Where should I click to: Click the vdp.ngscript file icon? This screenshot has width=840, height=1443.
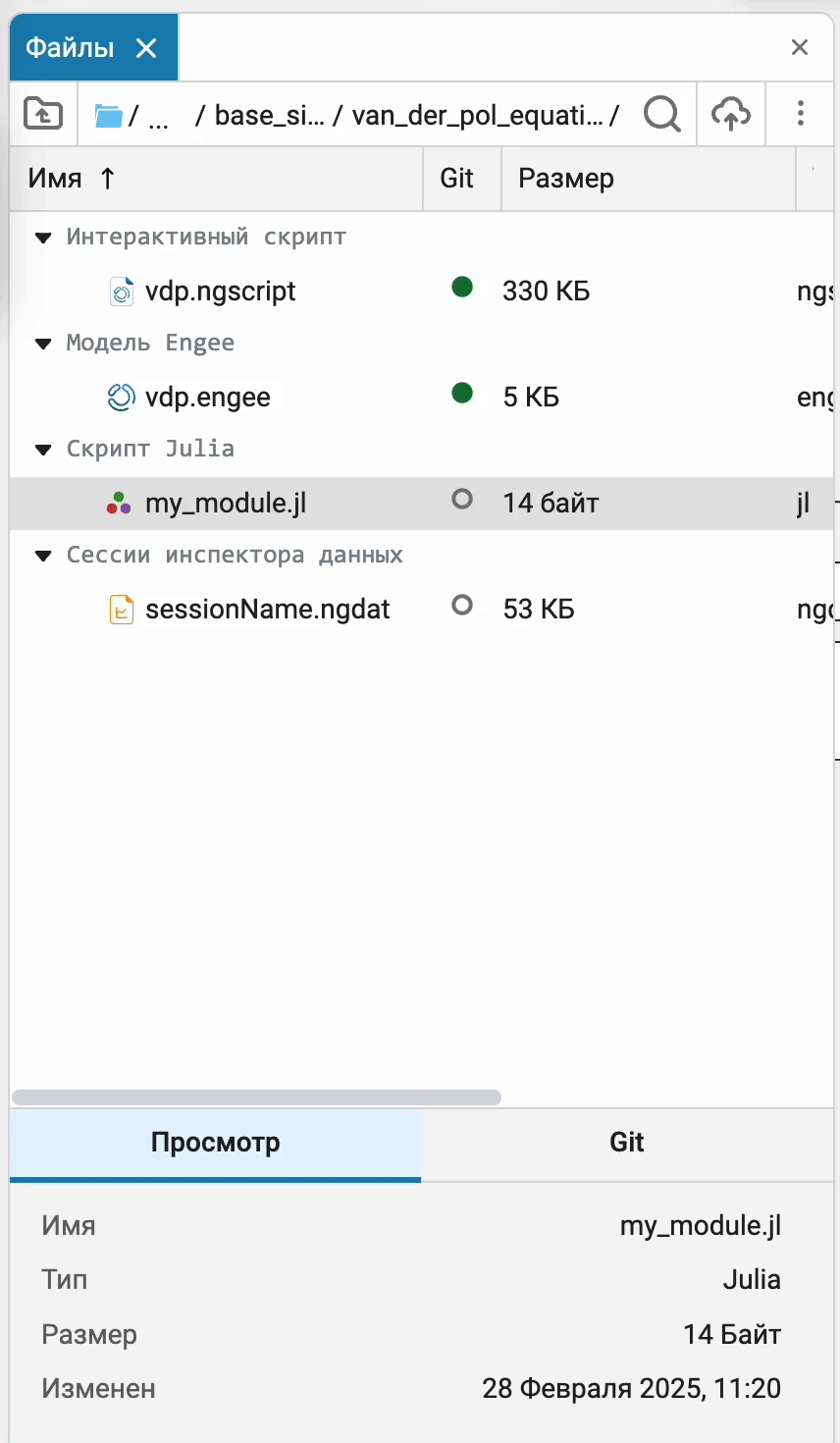pyautogui.click(x=122, y=292)
